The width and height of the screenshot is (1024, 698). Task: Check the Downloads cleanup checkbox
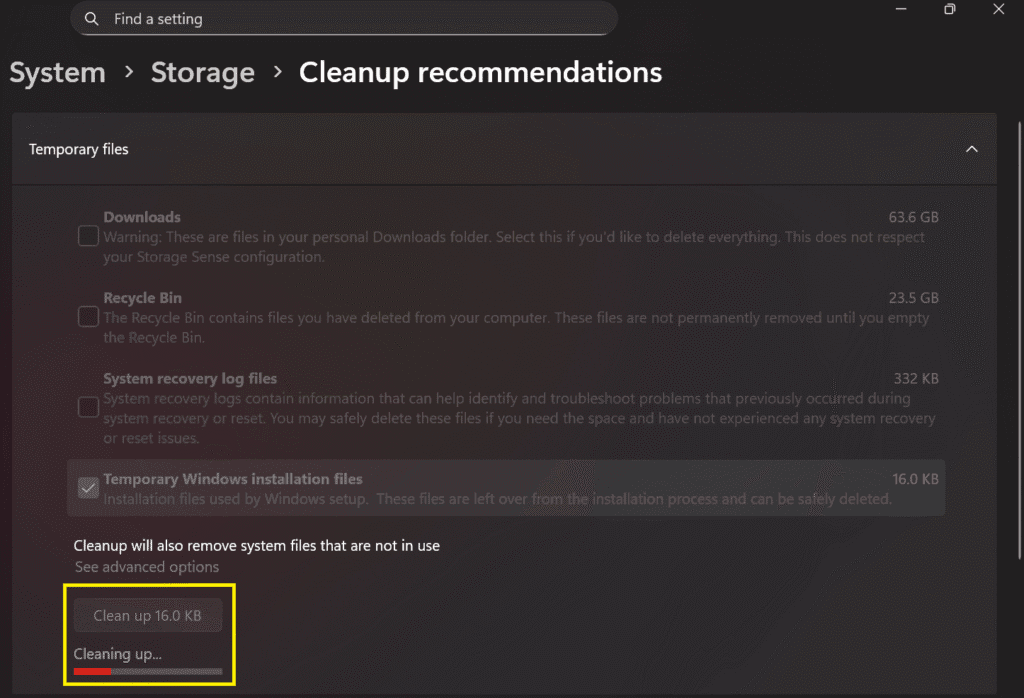87,235
